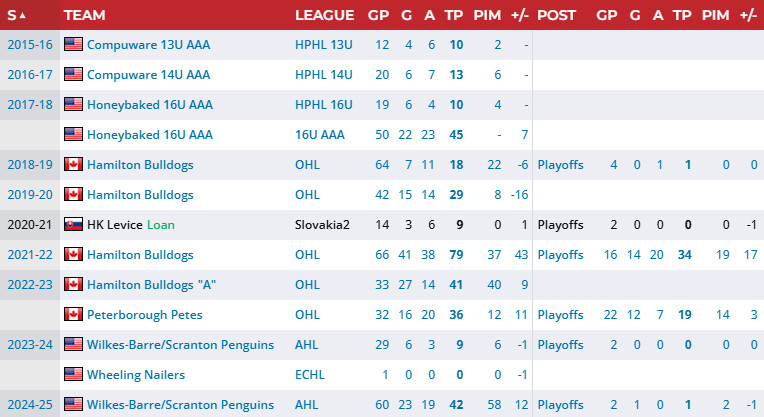Click the Slovakia flag beside HK Levice
Image resolution: width=764 pixels, height=417 pixels.
coord(73,225)
